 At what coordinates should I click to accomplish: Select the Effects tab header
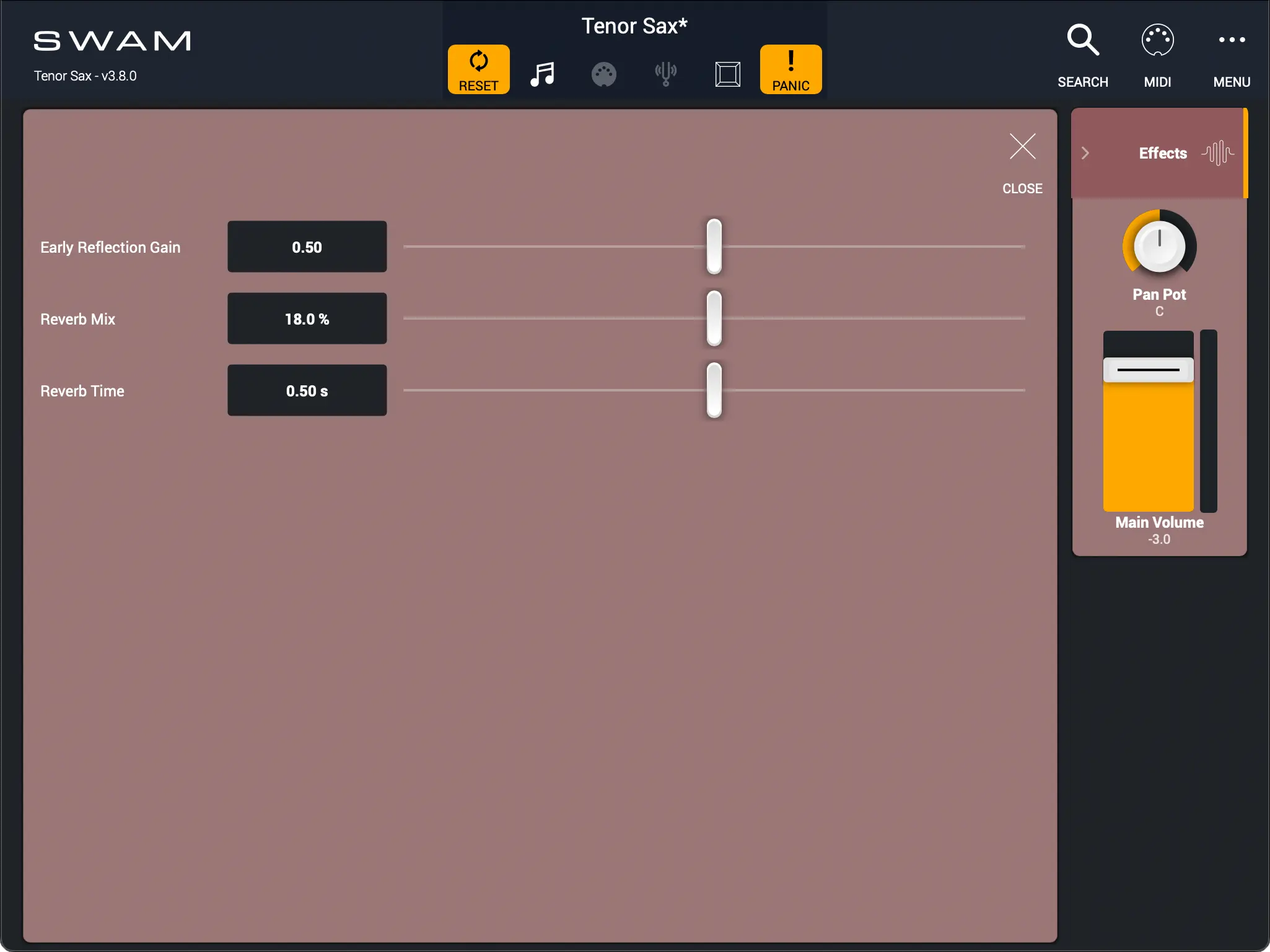tap(1162, 153)
